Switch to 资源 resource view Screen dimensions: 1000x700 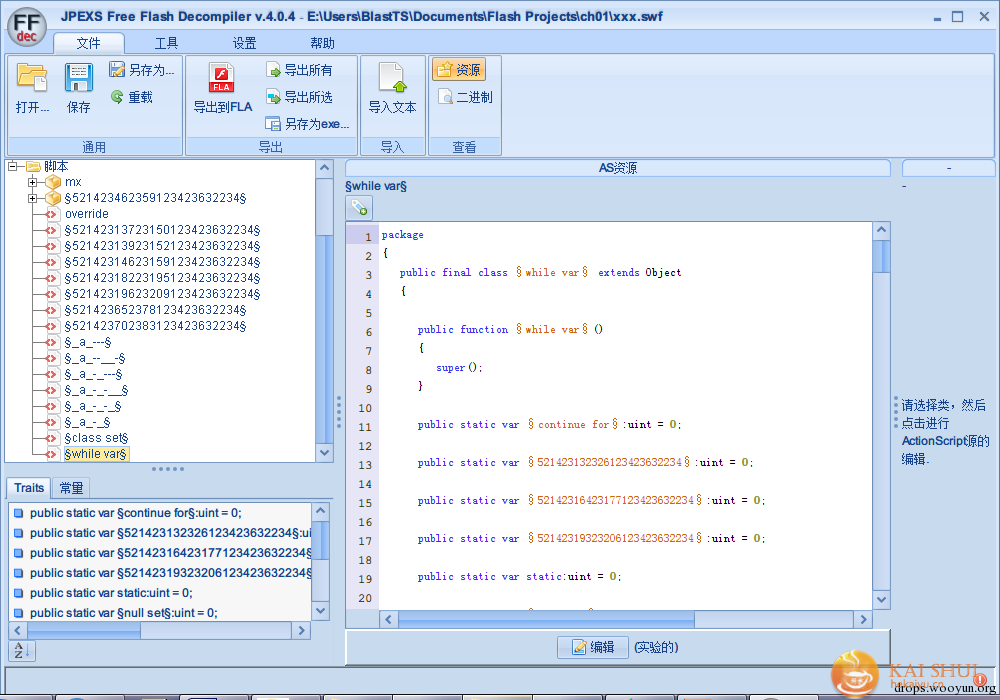[459, 69]
